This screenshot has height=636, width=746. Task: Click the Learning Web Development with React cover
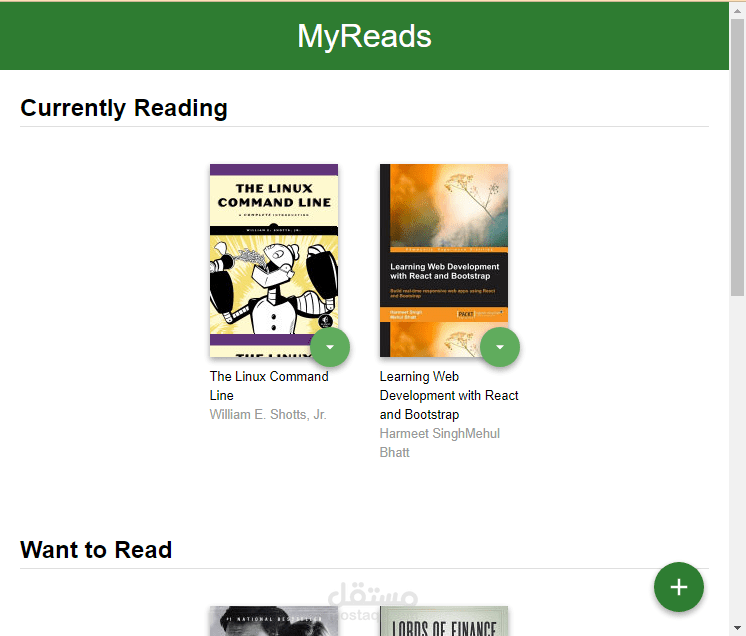click(443, 260)
